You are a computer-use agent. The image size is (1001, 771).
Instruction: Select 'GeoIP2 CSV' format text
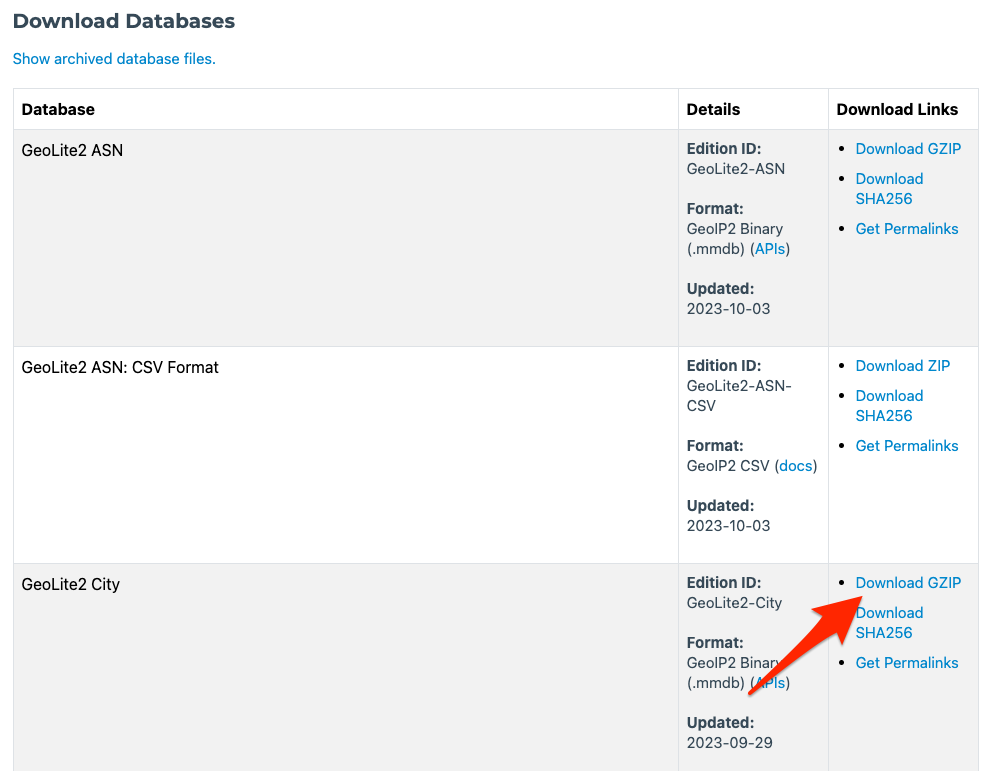click(728, 466)
